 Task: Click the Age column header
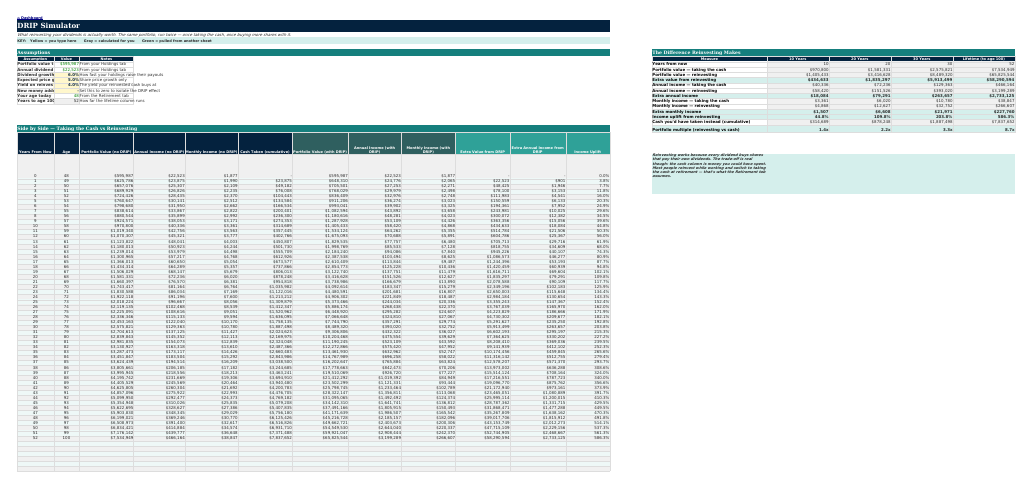pyautogui.click(x=66, y=144)
